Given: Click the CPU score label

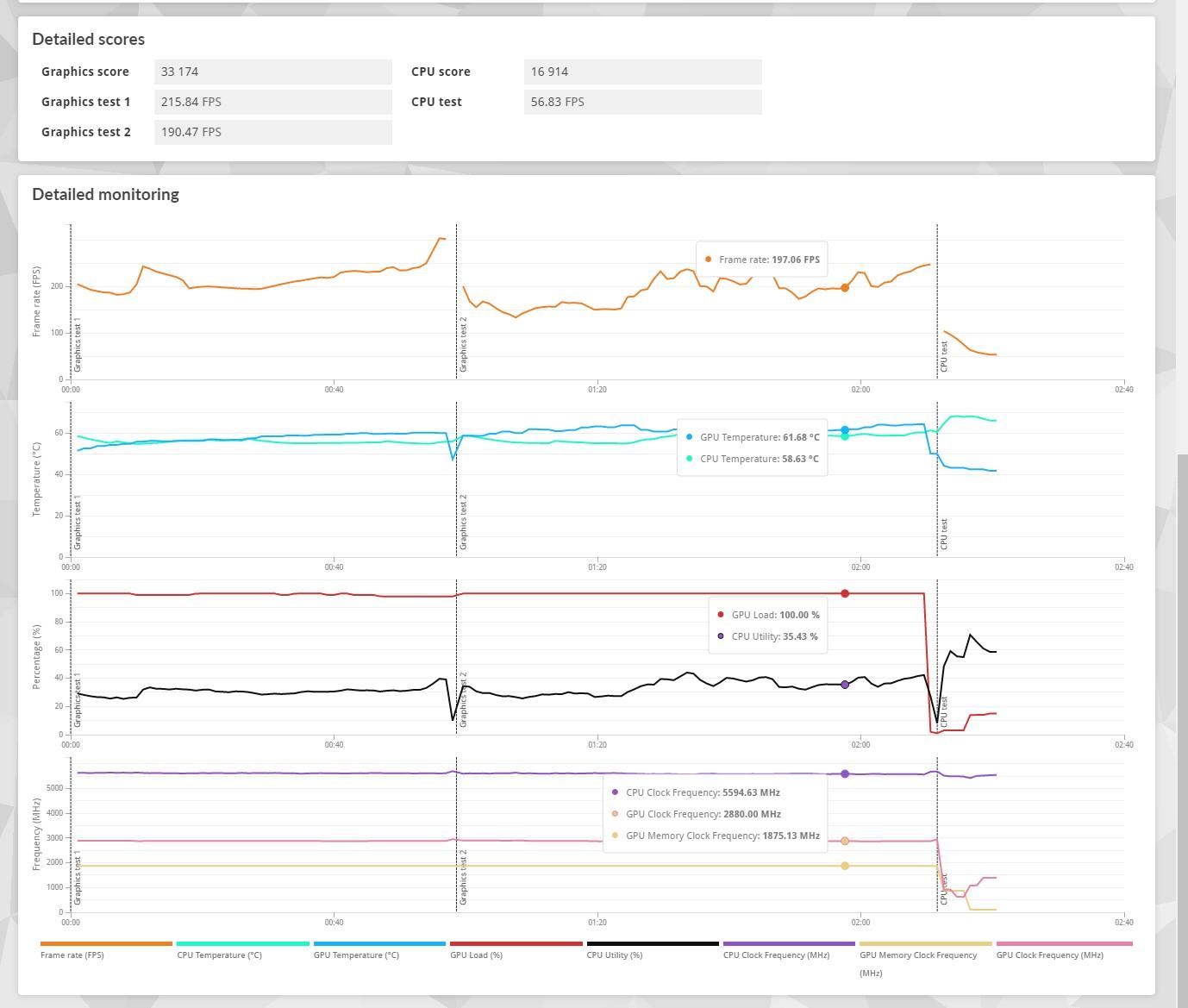Looking at the screenshot, I should tap(441, 72).
